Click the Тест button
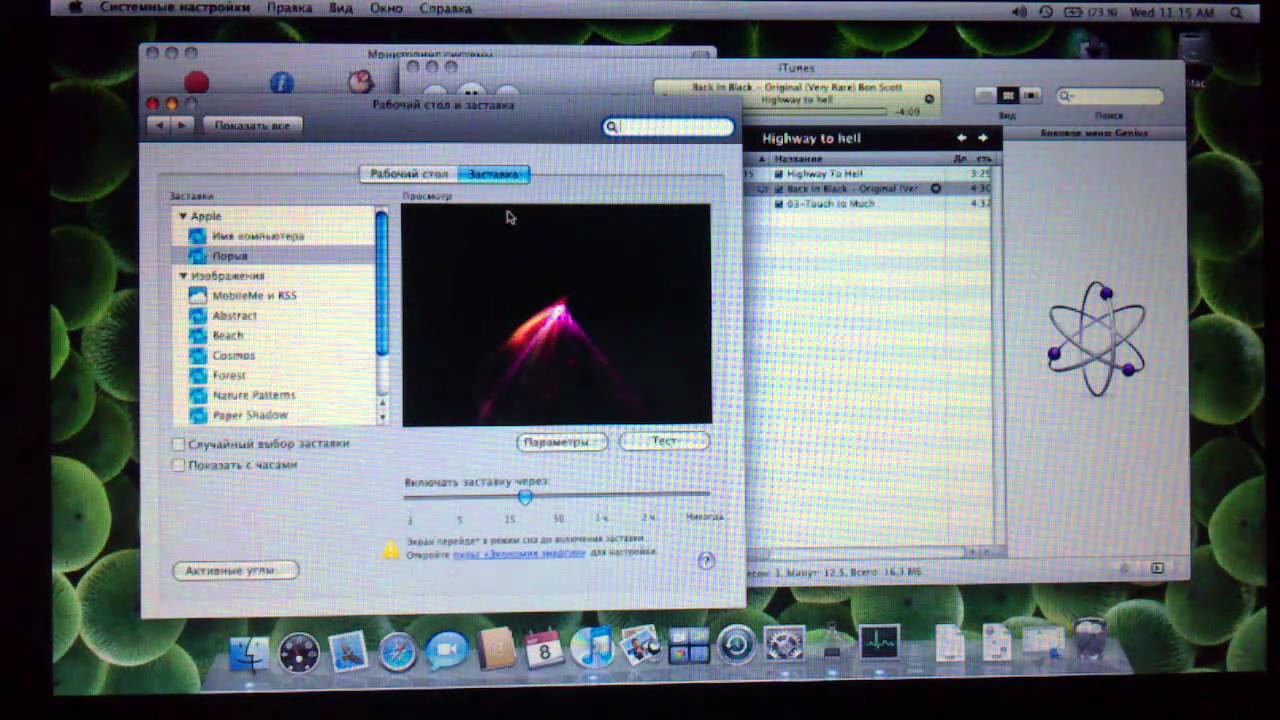1280x720 pixels. click(x=665, y=441)
